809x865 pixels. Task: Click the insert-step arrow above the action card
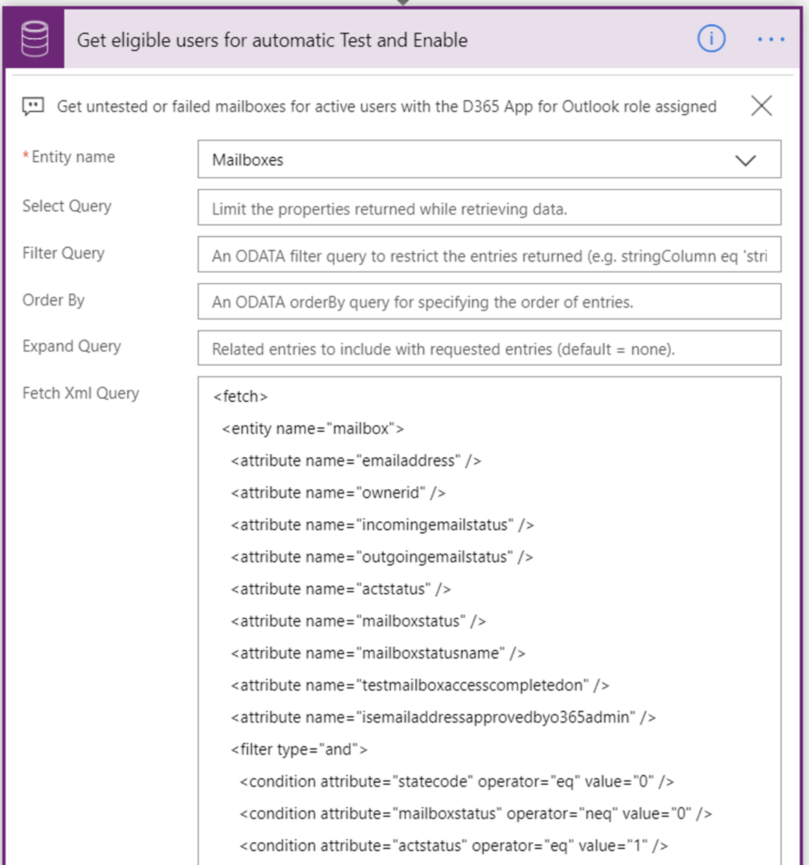coord(404,5)
